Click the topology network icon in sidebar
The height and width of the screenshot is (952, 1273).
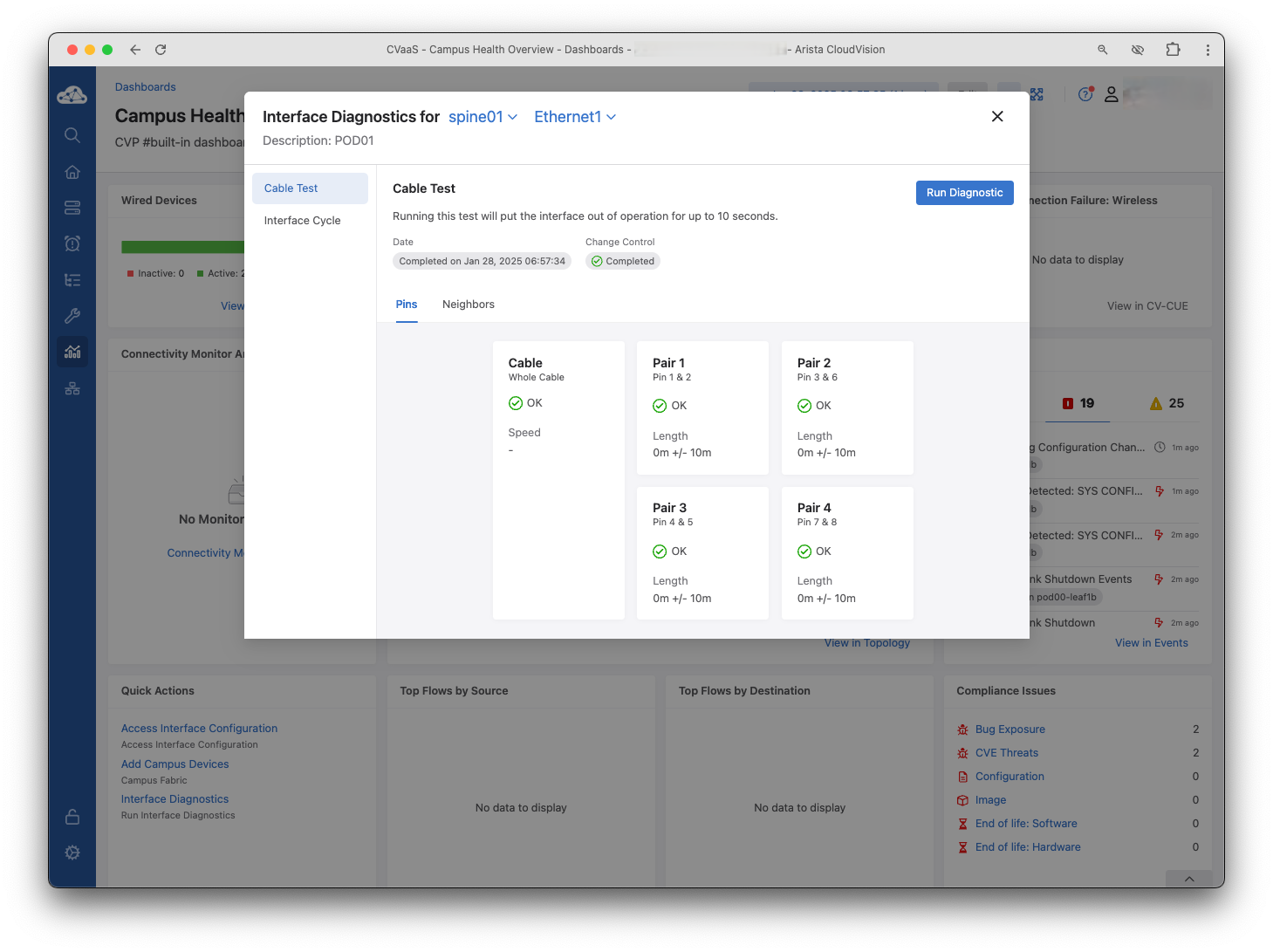(72, 388)
